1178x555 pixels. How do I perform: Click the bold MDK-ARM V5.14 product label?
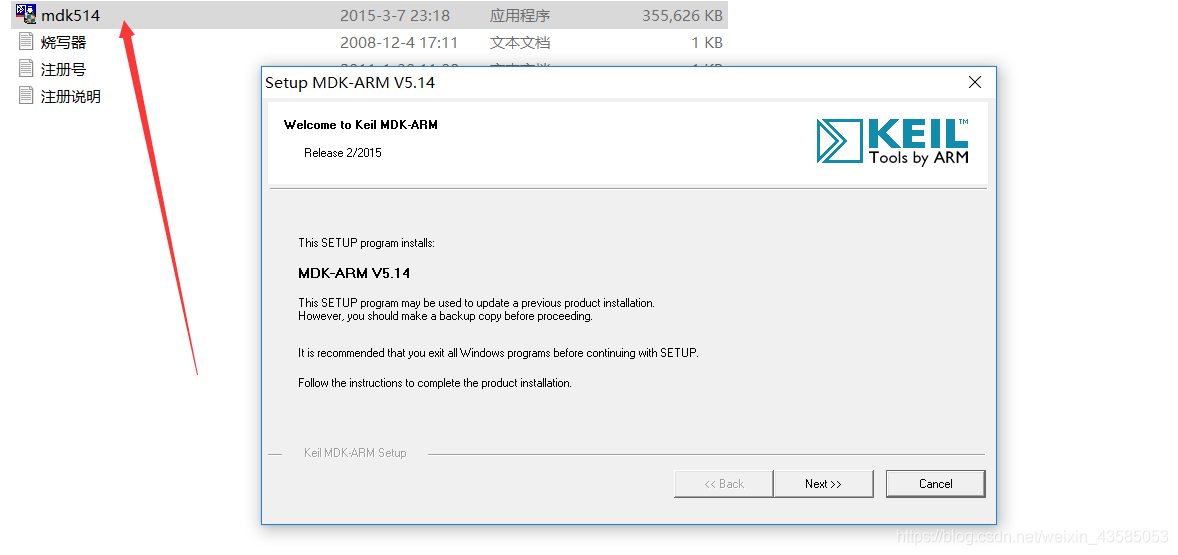[354, 273]
